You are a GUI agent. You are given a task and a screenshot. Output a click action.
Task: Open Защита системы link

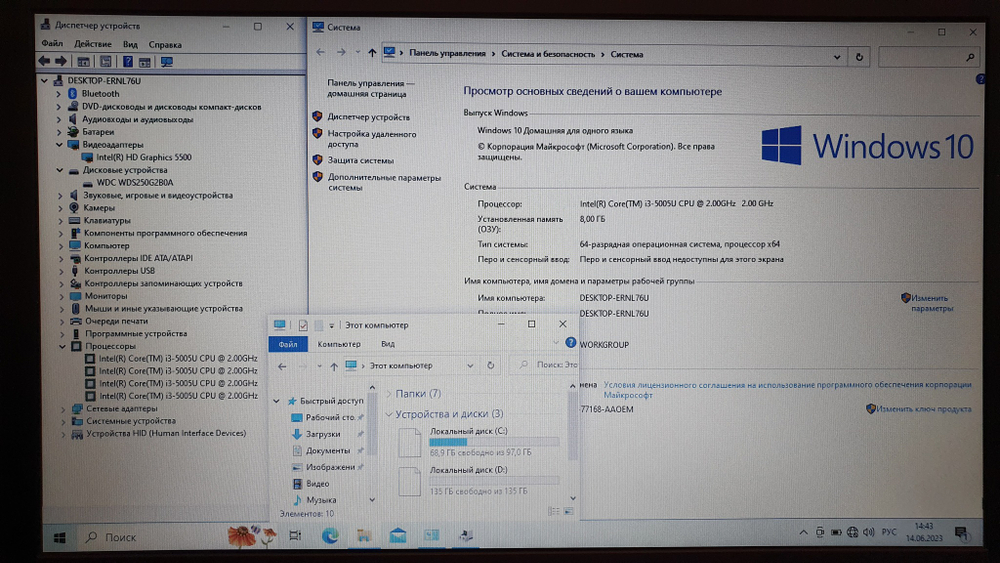click(361, 161)
